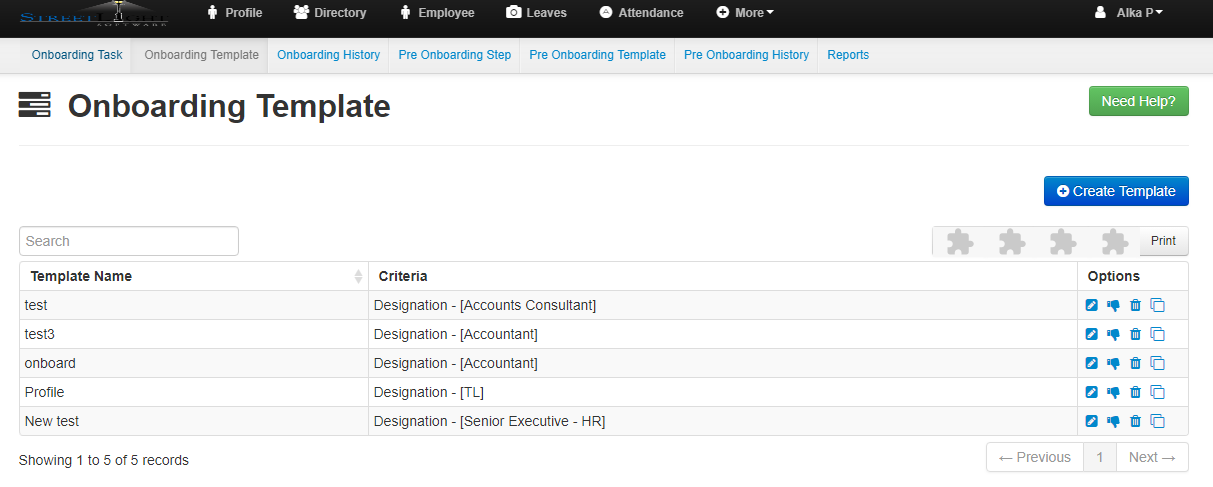The height and width of the screenshot is (487, 1213).
Task: Duplicate the 'test' template via copy icon
Action: pos(1158,305)
